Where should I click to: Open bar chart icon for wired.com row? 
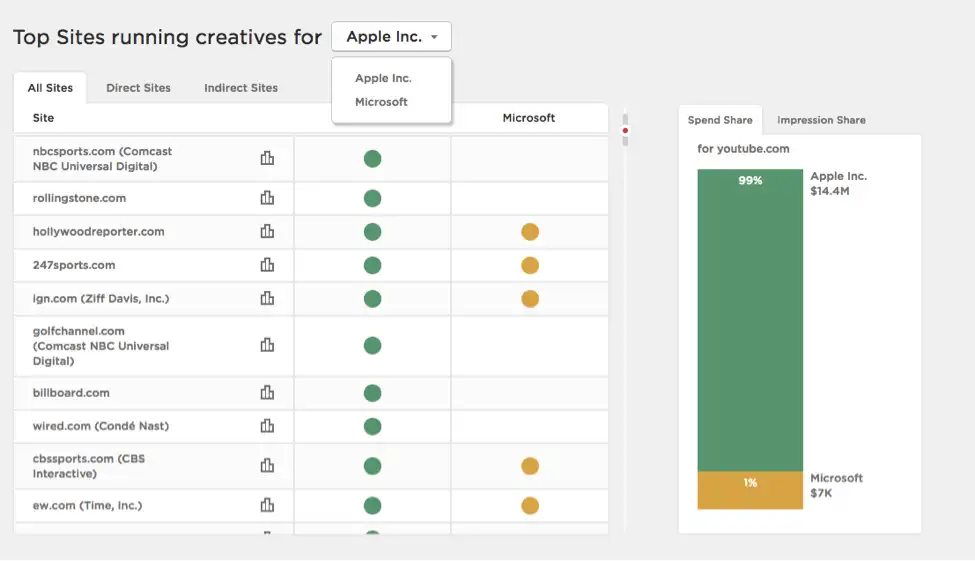(267, 426)
